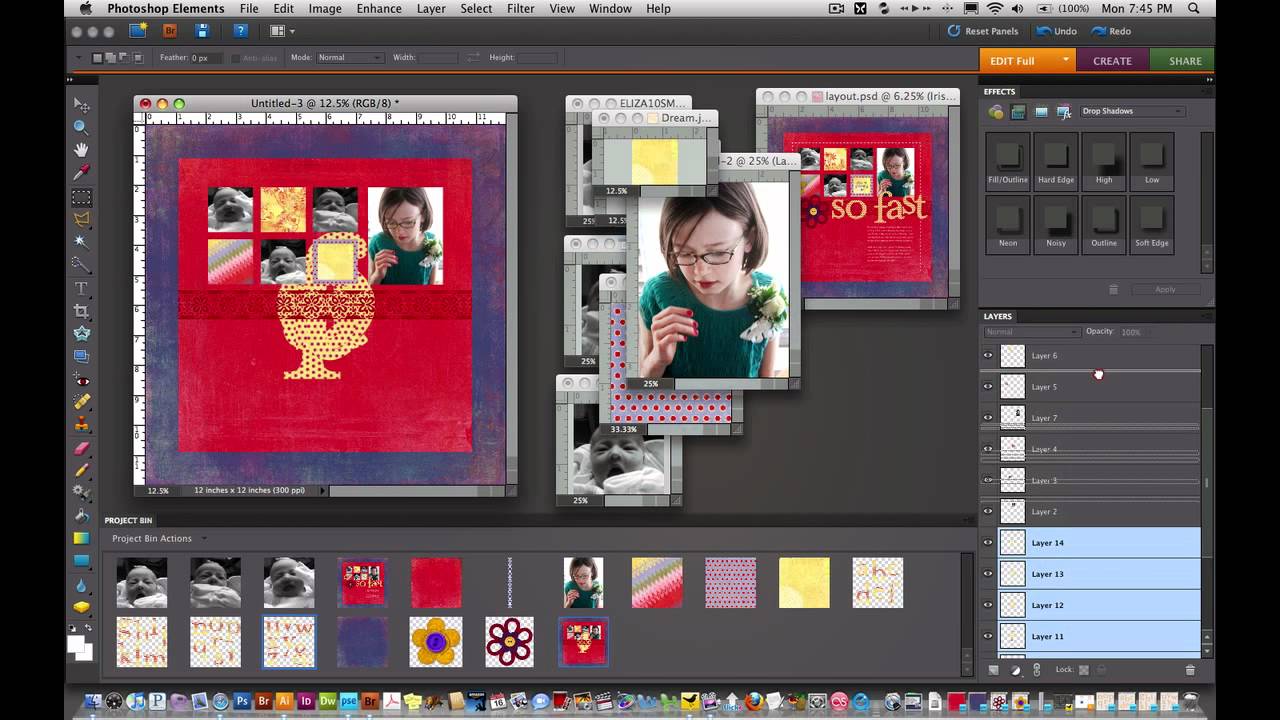Open the Filter menu
The width and height of the screenshot is (1280, 720).
tap(520, 9)
